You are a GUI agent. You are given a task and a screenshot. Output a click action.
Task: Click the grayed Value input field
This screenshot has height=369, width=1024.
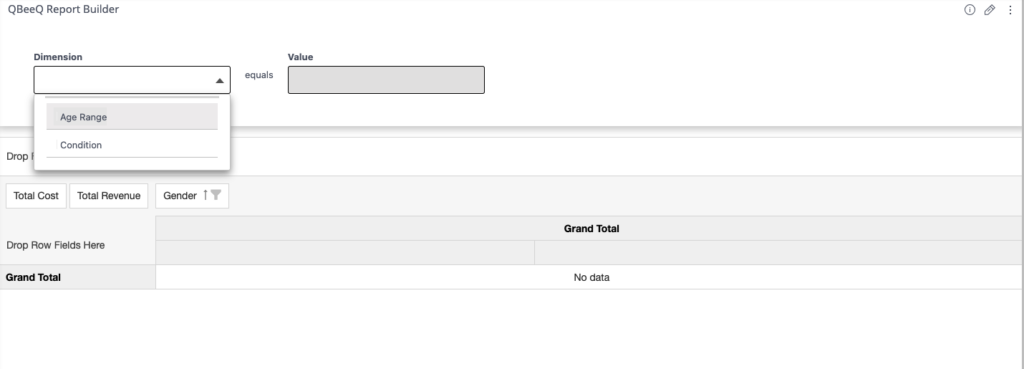pos(386,80)
